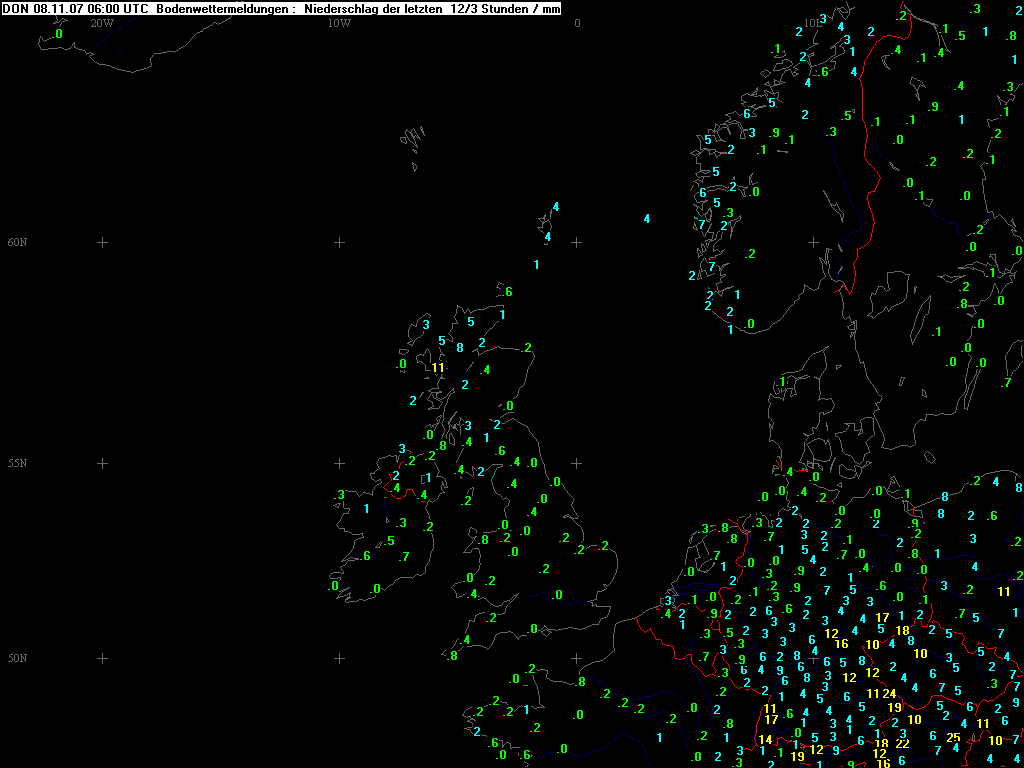The image size is (1024, 768).
Task: Click the grid cross at 60N 20W
Action: 101,242
